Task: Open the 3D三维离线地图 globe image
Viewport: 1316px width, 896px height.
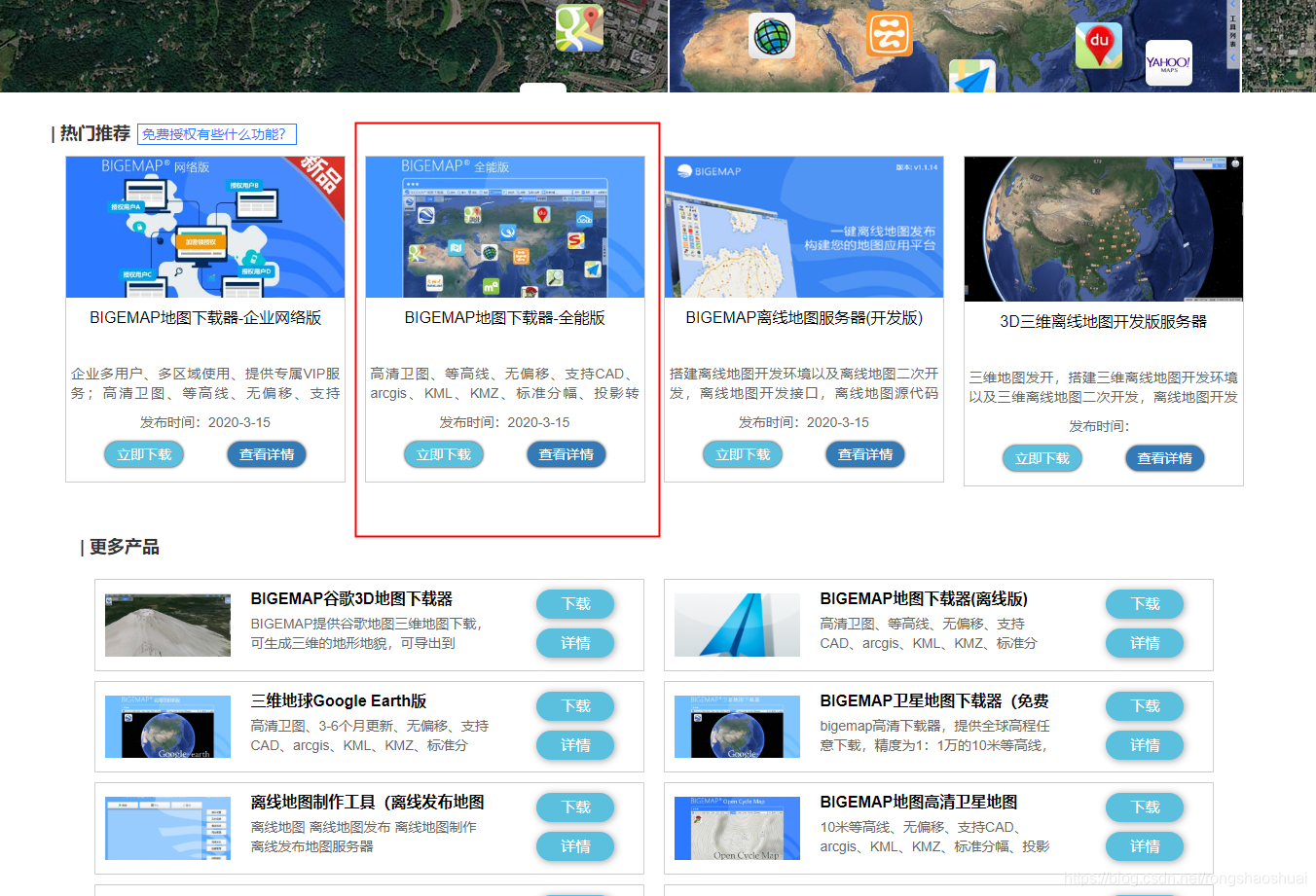Action: (x=1104, y=229)
